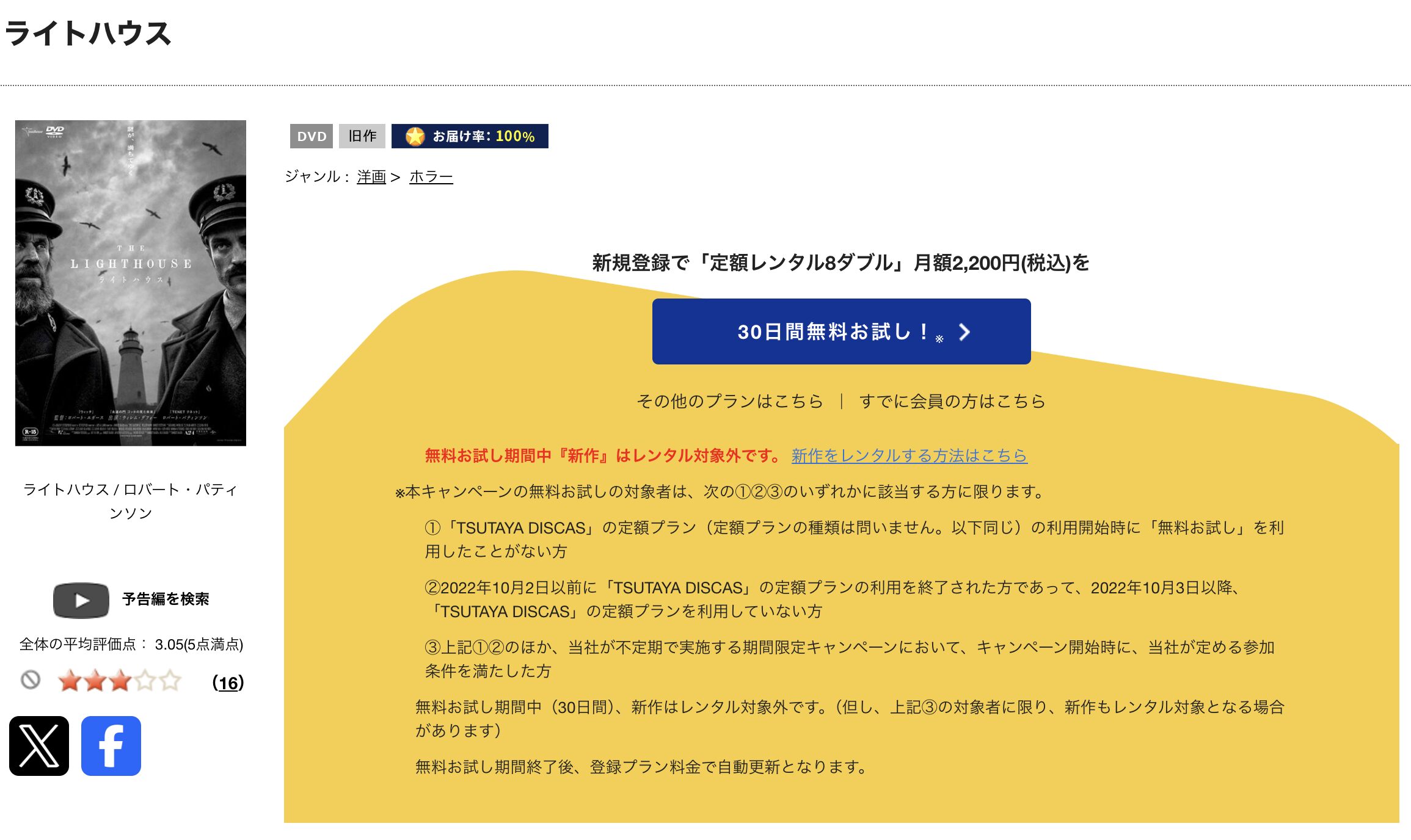1411x840 pixels.
Task: Click the YouTube trailer search icon
Action: point(81,600)
